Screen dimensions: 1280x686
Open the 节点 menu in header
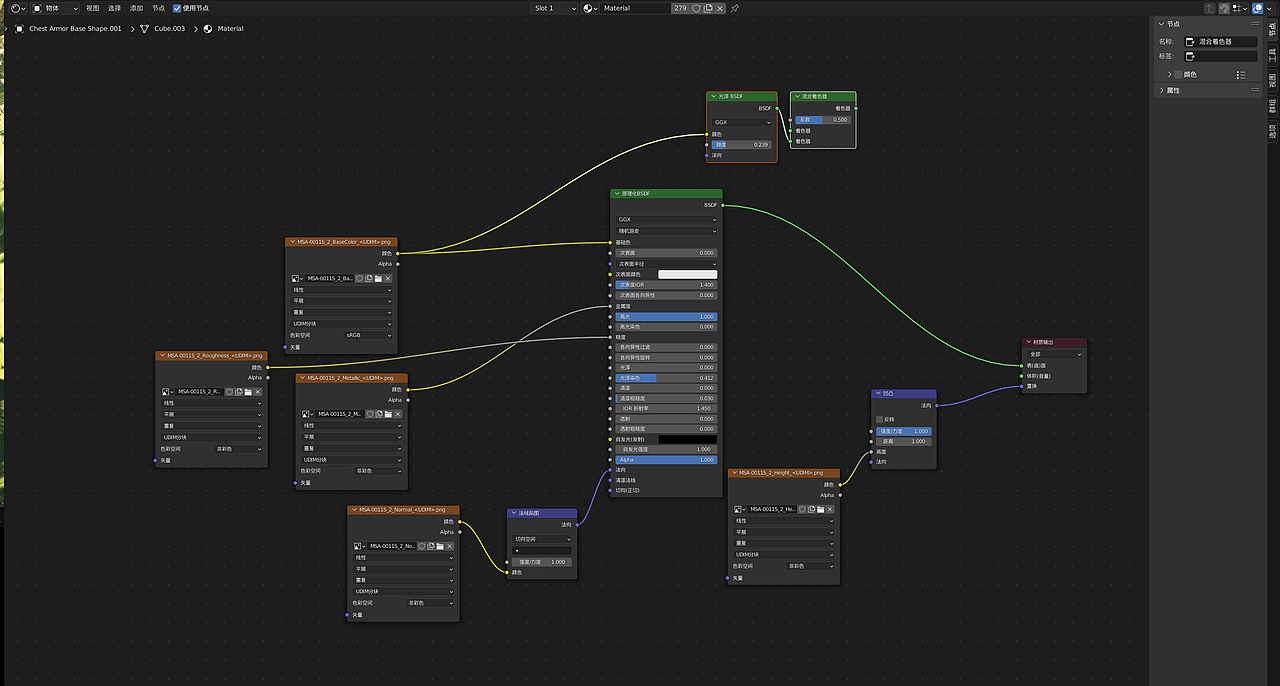click(x=159, y=8)
